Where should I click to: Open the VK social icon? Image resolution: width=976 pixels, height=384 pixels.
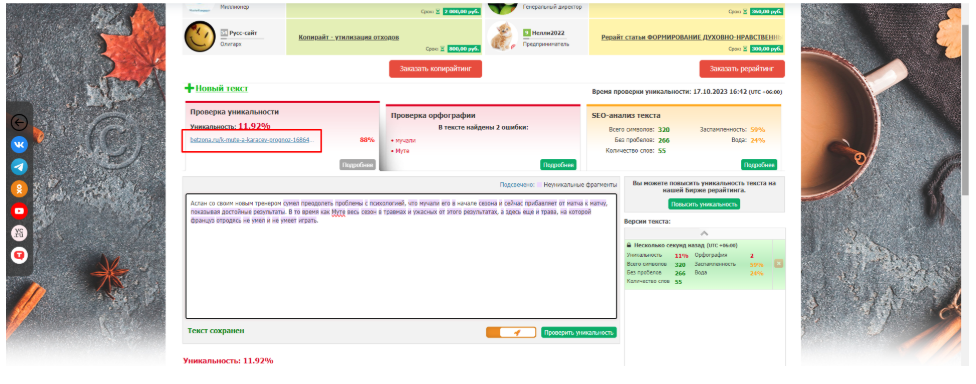tap(19, 145)
